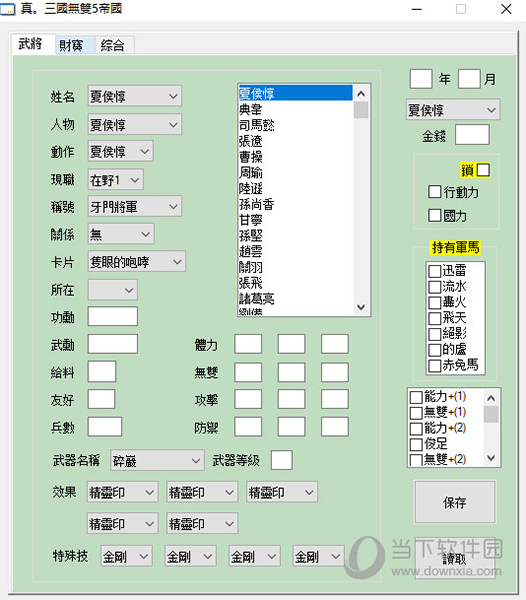
Task: Select 孫尚香 in the character list
Action: [x=295, y=204]
